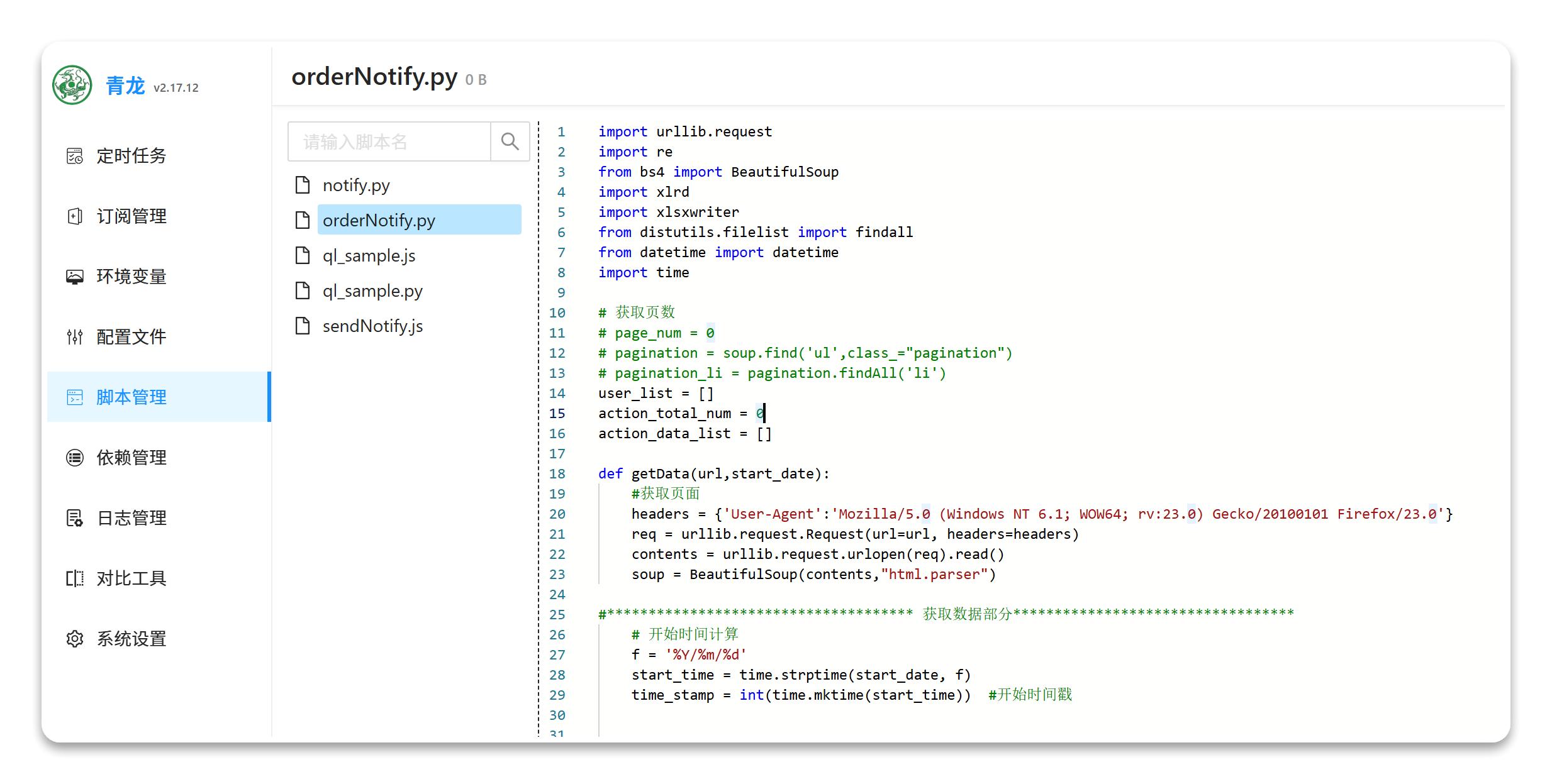1552x784 pixels.
Task: Open 日志管理 menu item
Action: 159,518
